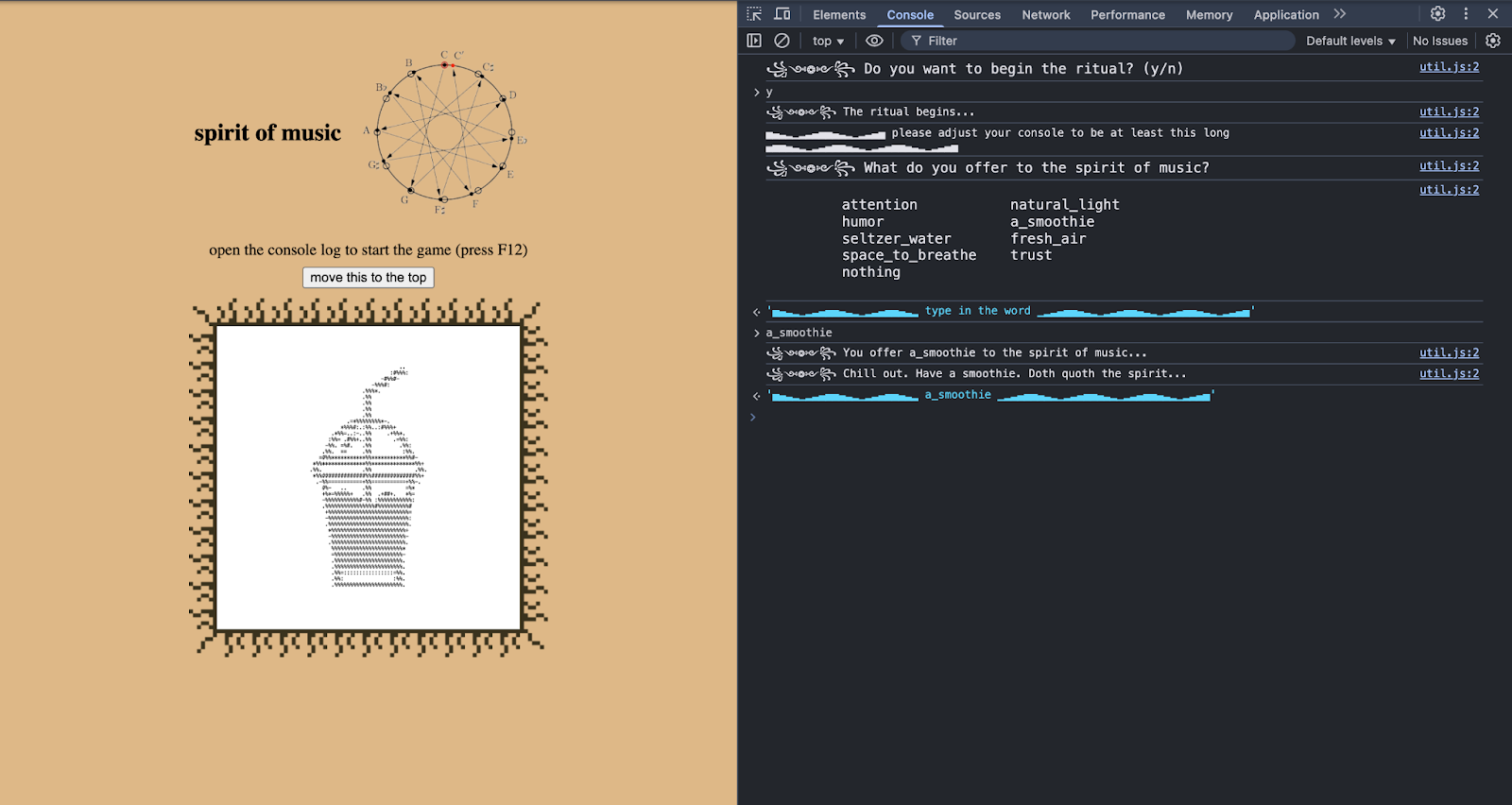Click 'spirit of music' heading
Screen dimensions: 1512x805
pyautogui.click(x=267, y=132)
